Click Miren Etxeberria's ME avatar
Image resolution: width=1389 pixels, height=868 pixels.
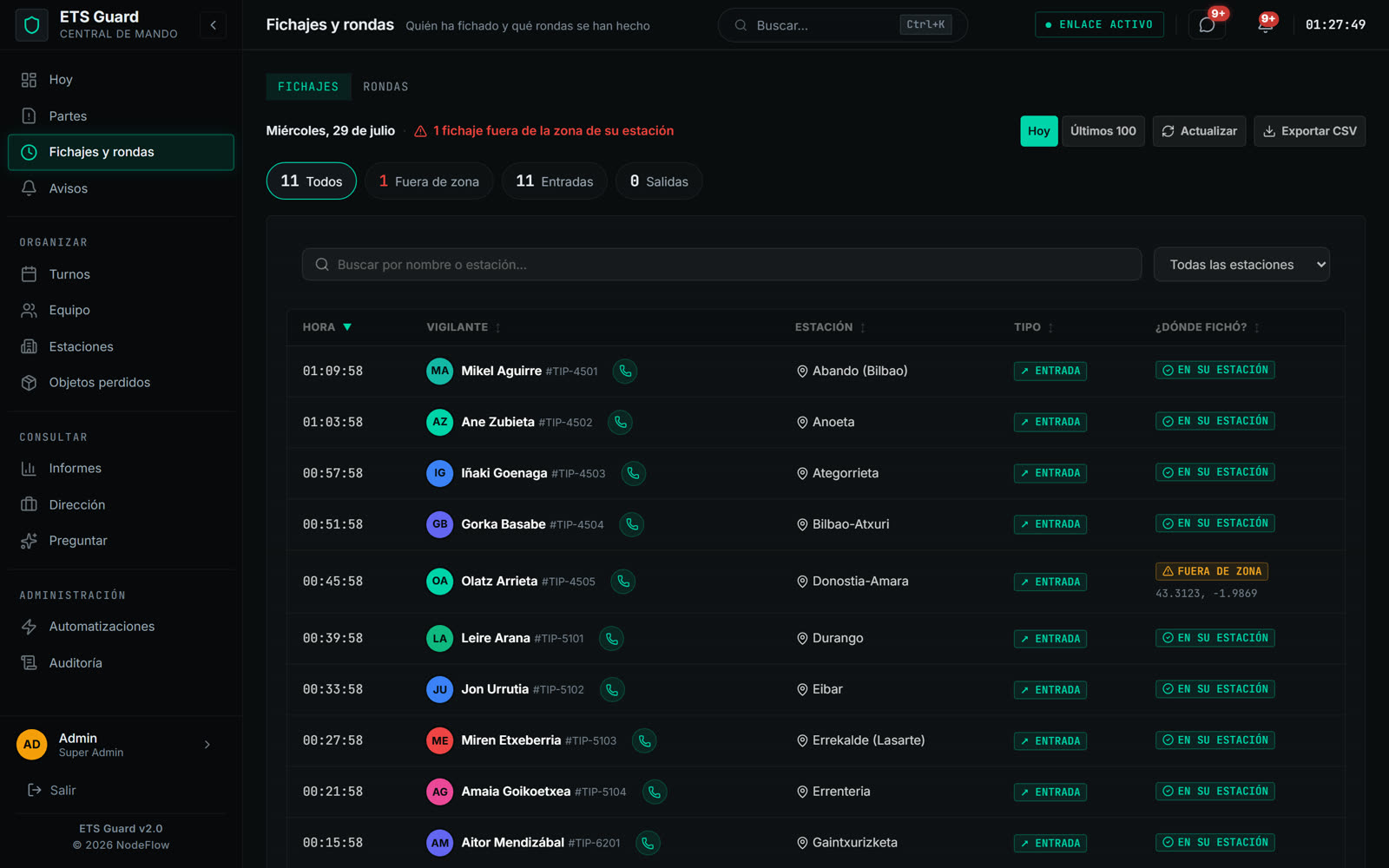pyautogui.click(x=440, y=741)
